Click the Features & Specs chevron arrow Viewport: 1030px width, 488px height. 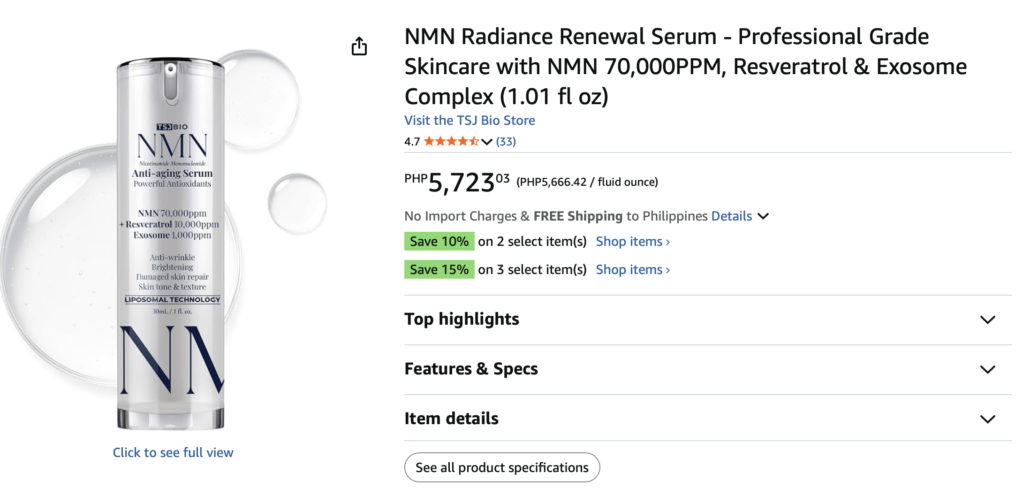tap(987, 370)
